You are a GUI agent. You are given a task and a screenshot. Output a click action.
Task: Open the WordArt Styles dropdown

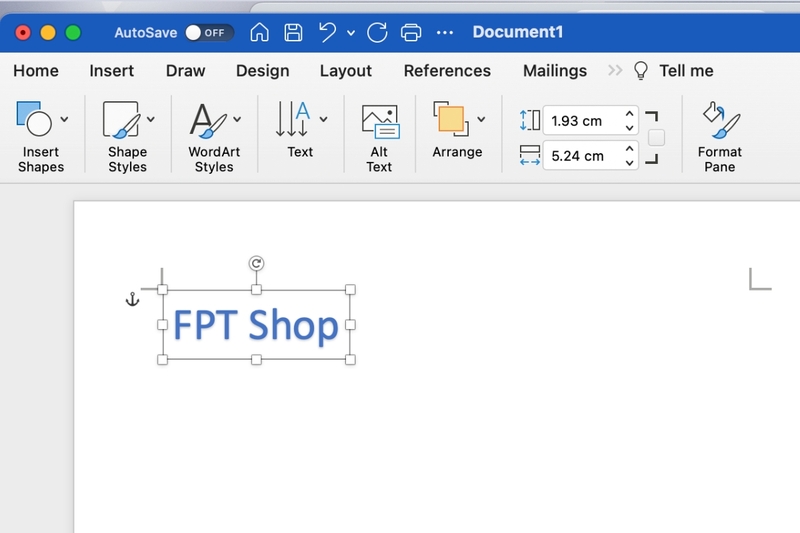click(237, 119)
